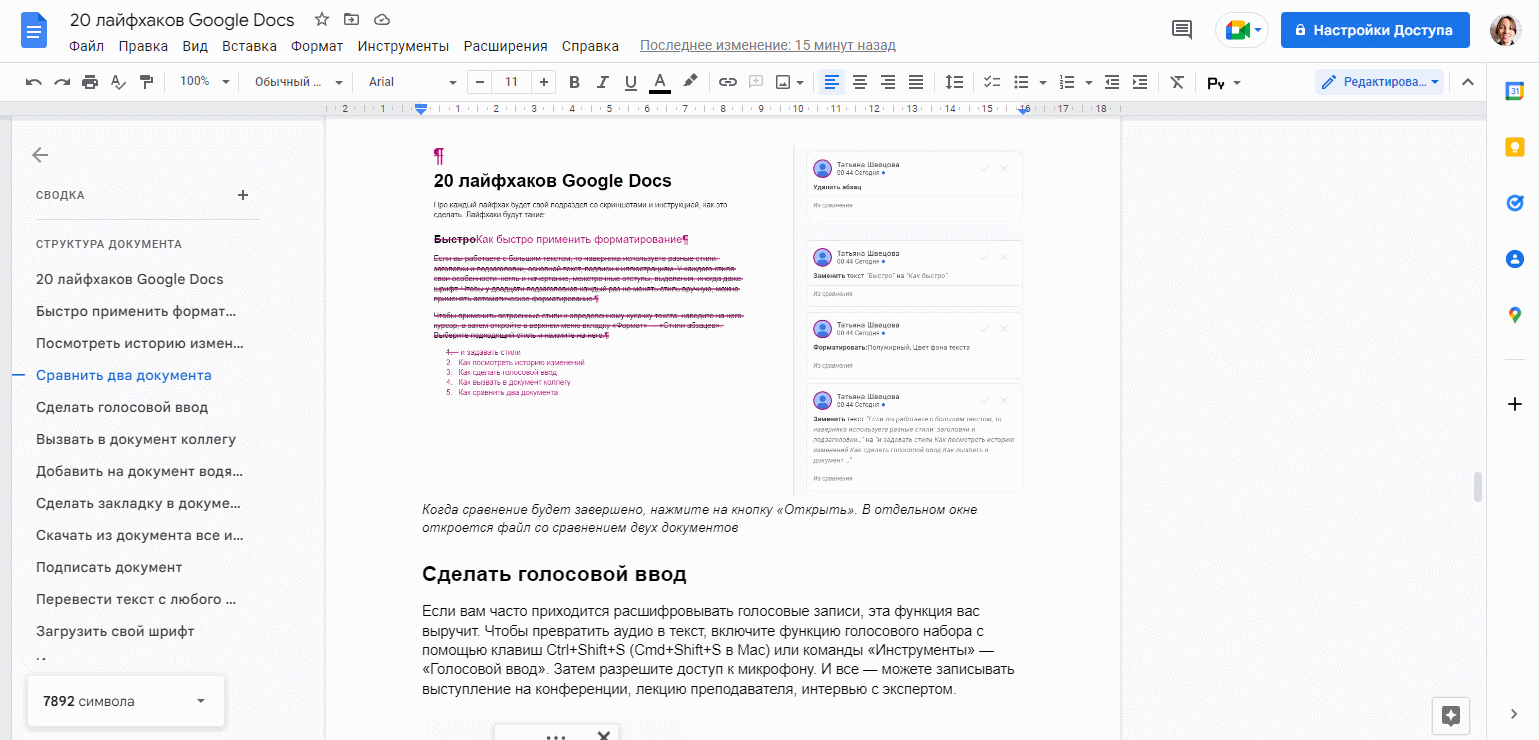Open editing mode Редактирование dropdown
This screenshot has width=1539, height=740.
1379,82
